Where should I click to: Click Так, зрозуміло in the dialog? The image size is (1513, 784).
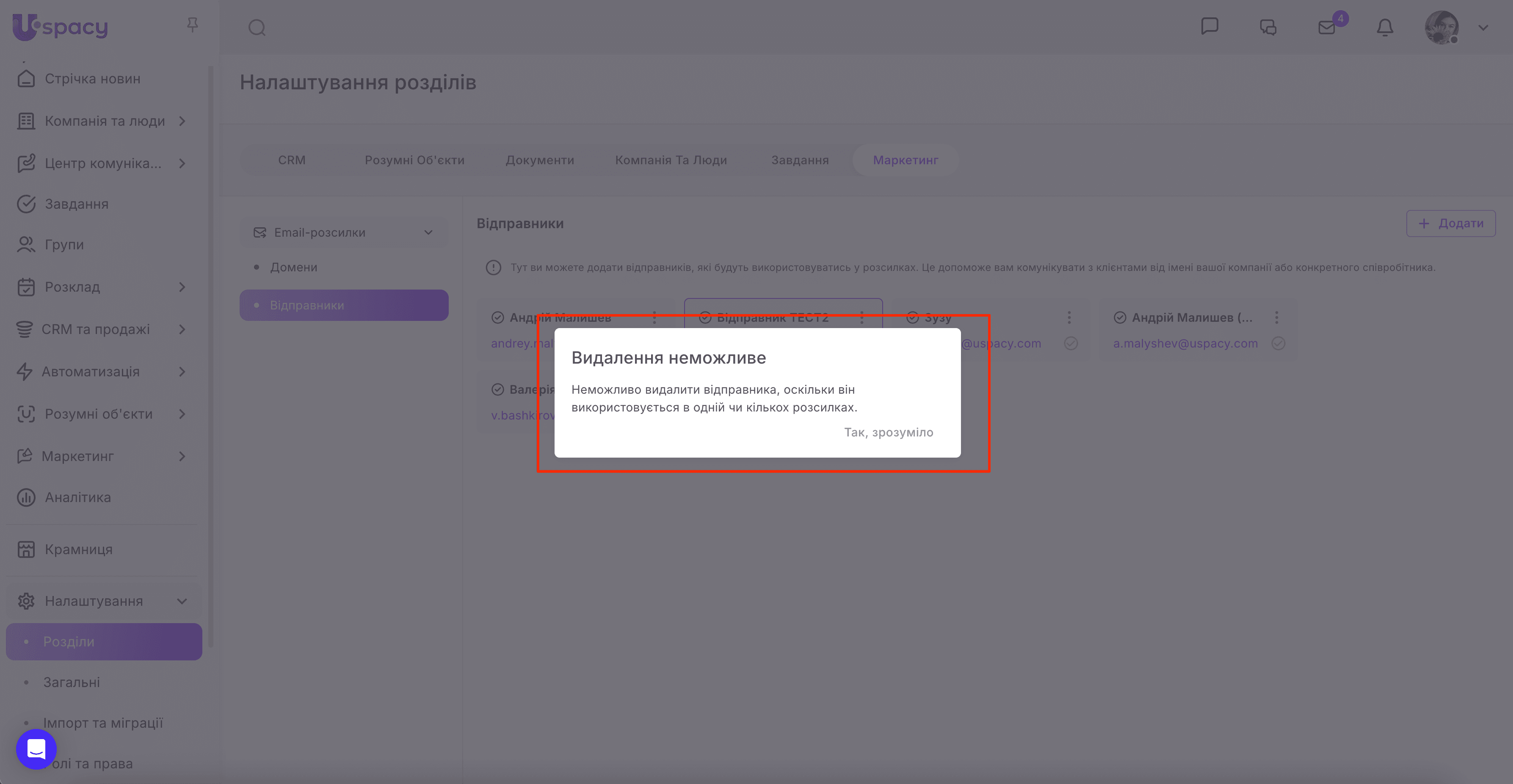tap(888, 432)
